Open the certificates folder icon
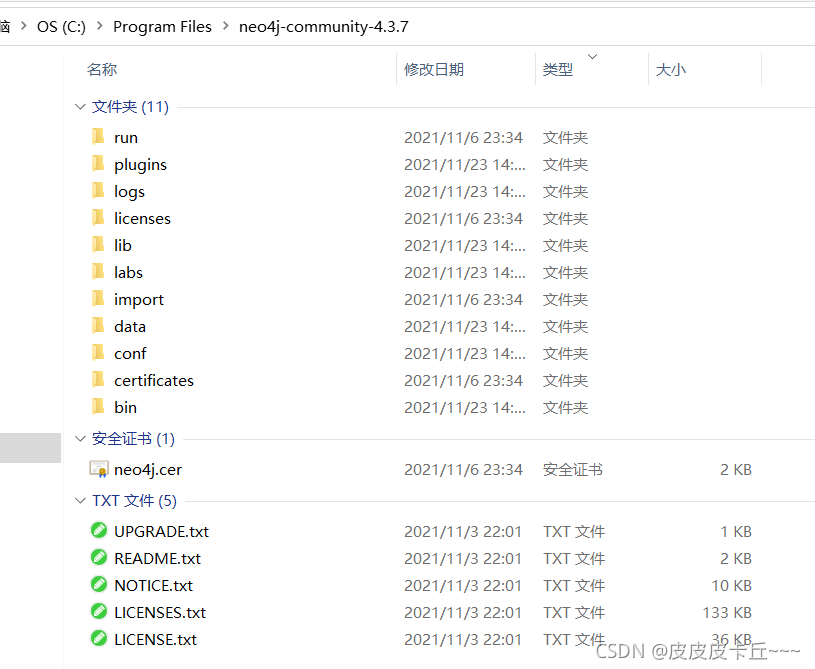Image resolution: width=815 pixels, height=669 pixels. [98, 380]
